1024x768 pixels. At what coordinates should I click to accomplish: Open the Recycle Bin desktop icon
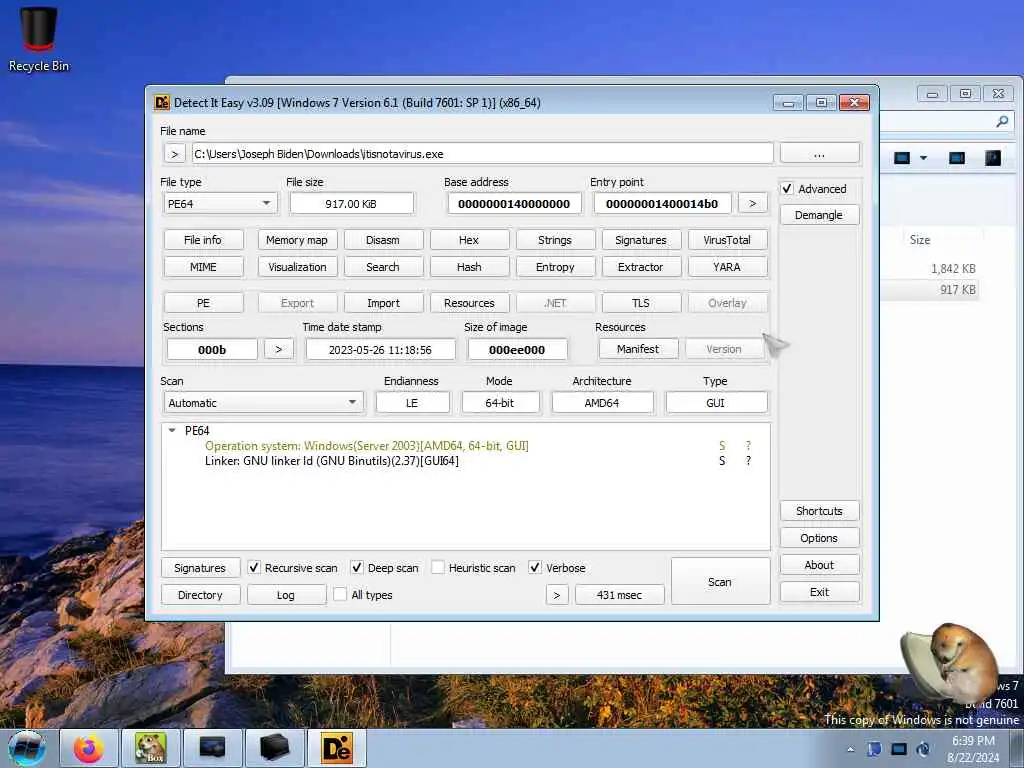(x=39, y=39)
